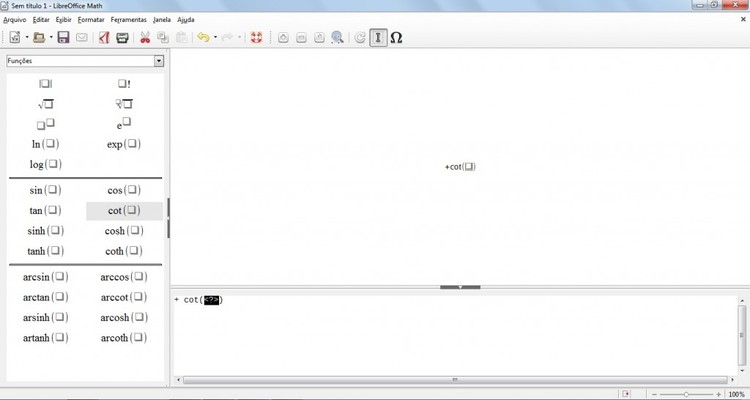Toggle the Formula Cursor button

tap(378, 37)
